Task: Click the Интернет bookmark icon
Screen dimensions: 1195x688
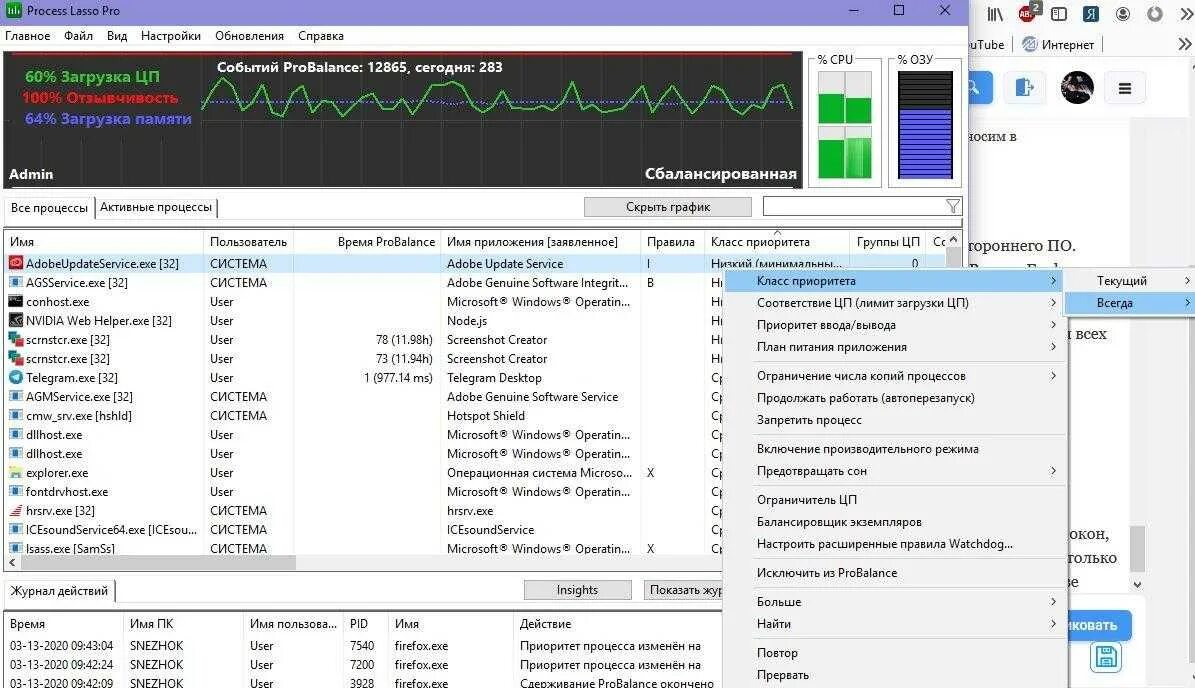Action: [1030, 44]
